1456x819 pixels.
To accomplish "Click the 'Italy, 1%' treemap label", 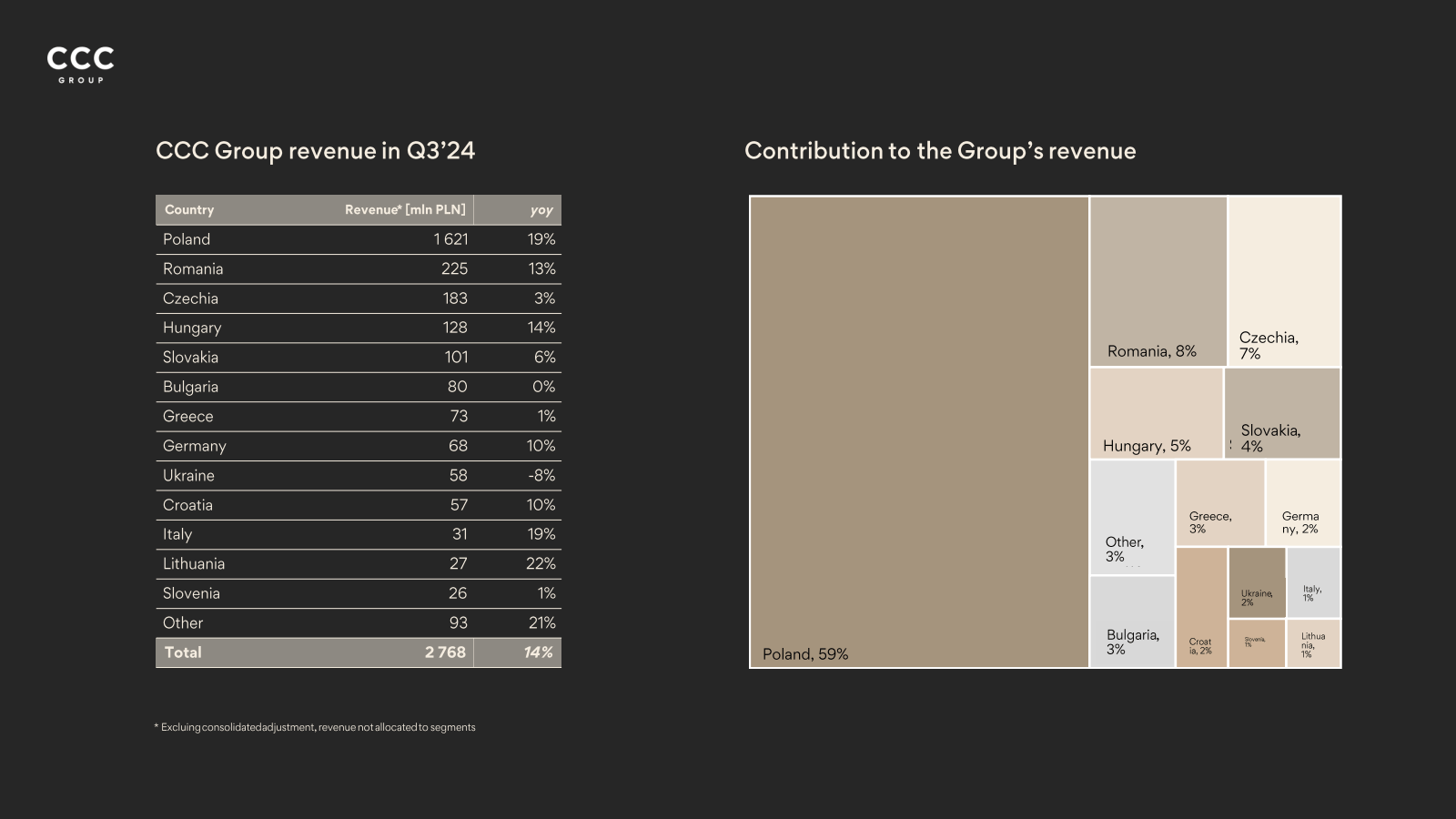I will (x=1312, y=593).
